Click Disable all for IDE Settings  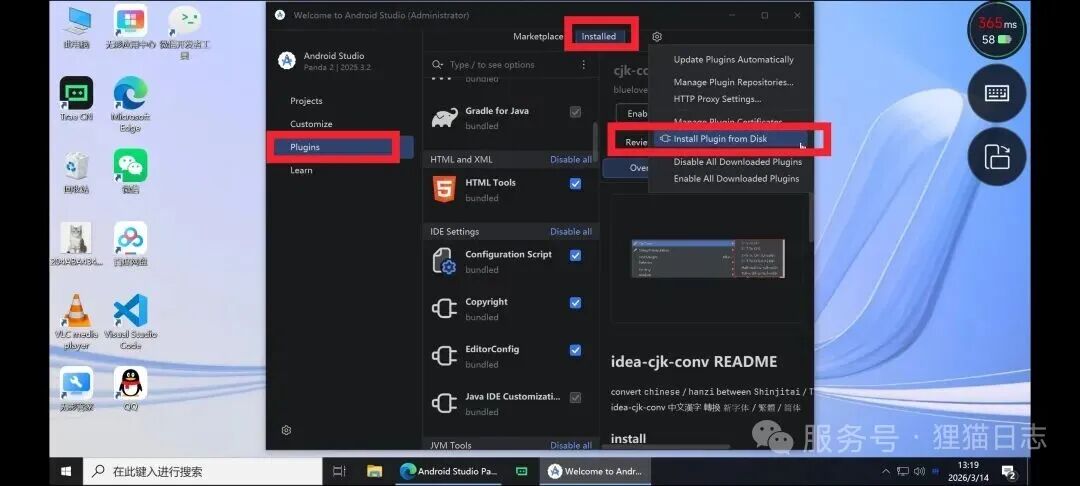570,232
